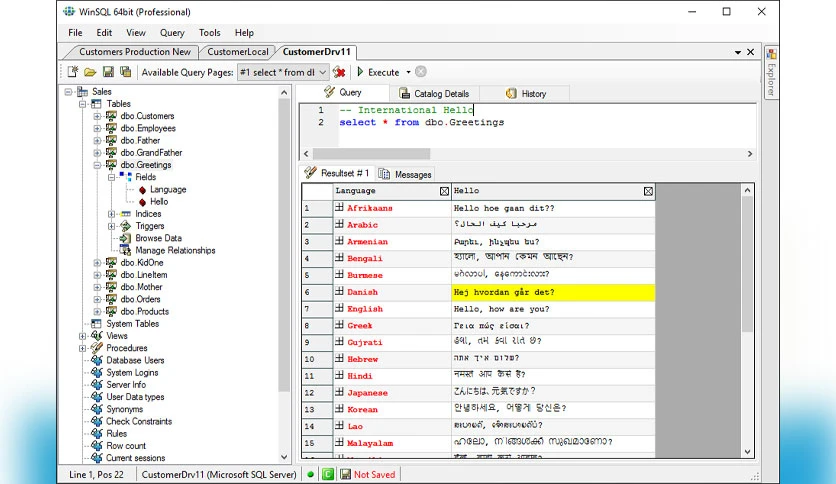Click the Language column header box icon
The image size is (836, 484).
click(x=444, y=191)
